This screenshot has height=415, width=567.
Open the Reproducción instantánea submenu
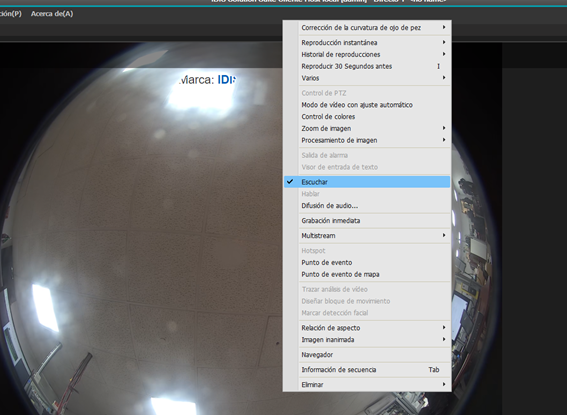click(367, 42)
